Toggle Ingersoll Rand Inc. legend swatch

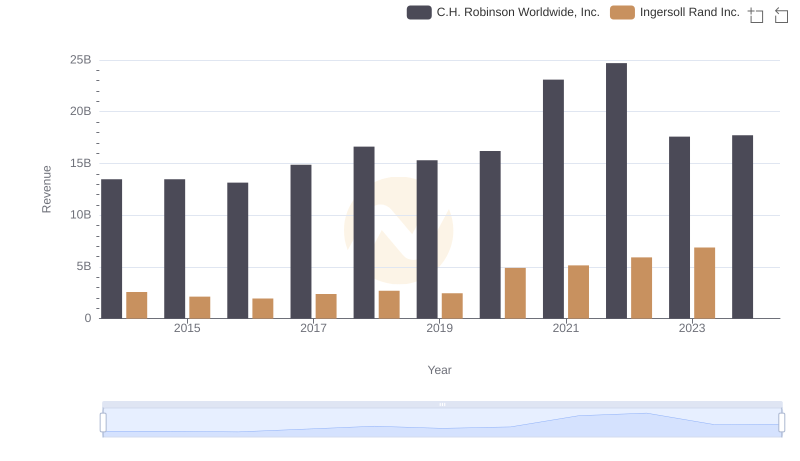622,12
